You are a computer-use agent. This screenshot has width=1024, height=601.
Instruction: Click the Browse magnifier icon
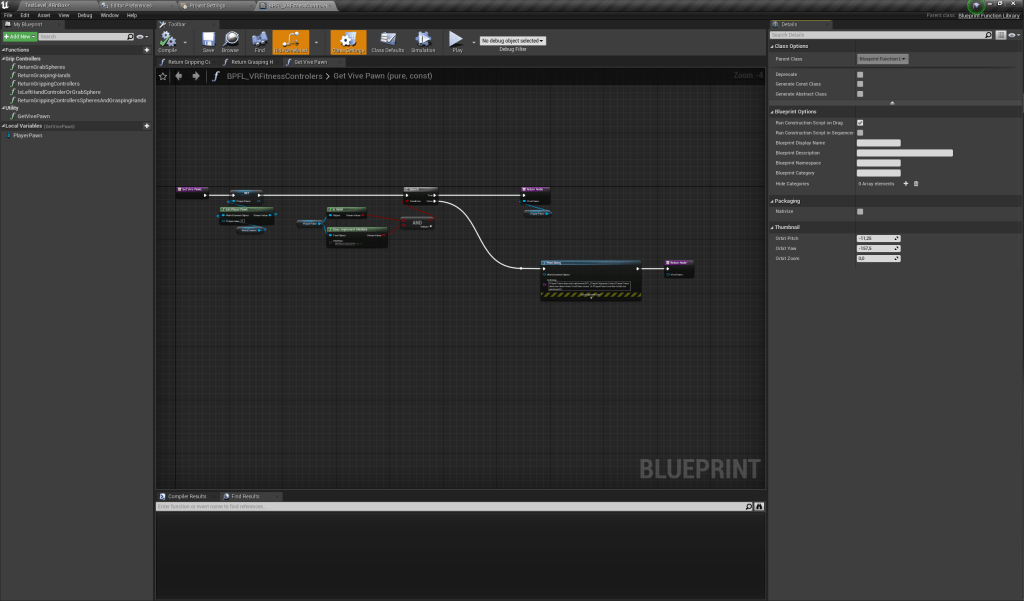point(231,41)
